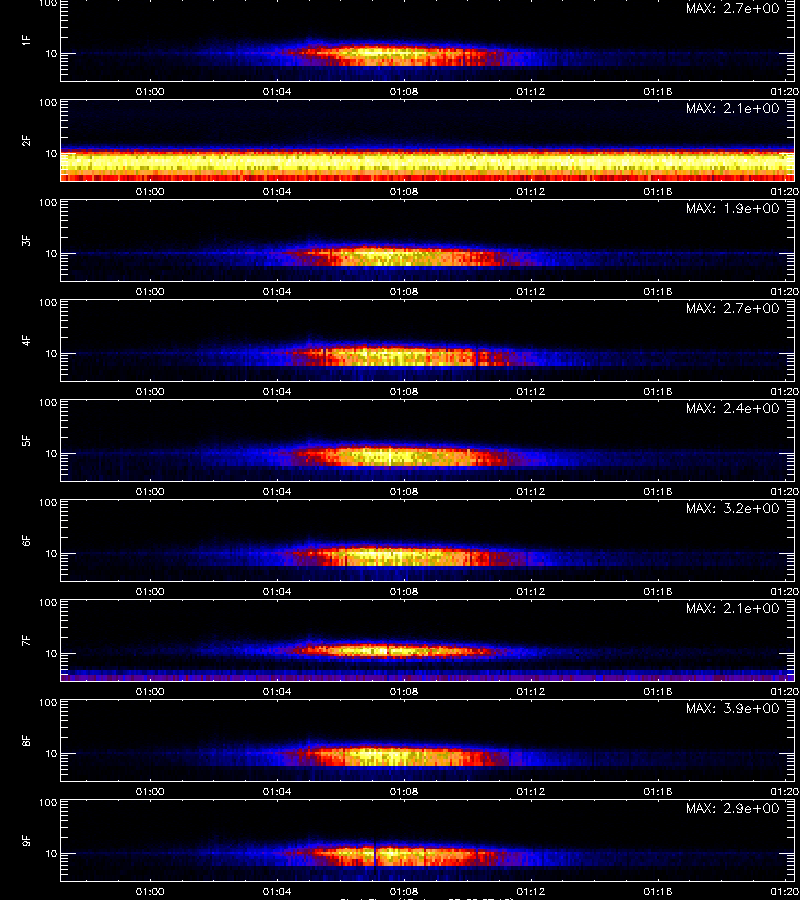Select MAX: 2.1e+00 in the 2F panel
This screenshot has width=800, height=900.
point(732,108)
